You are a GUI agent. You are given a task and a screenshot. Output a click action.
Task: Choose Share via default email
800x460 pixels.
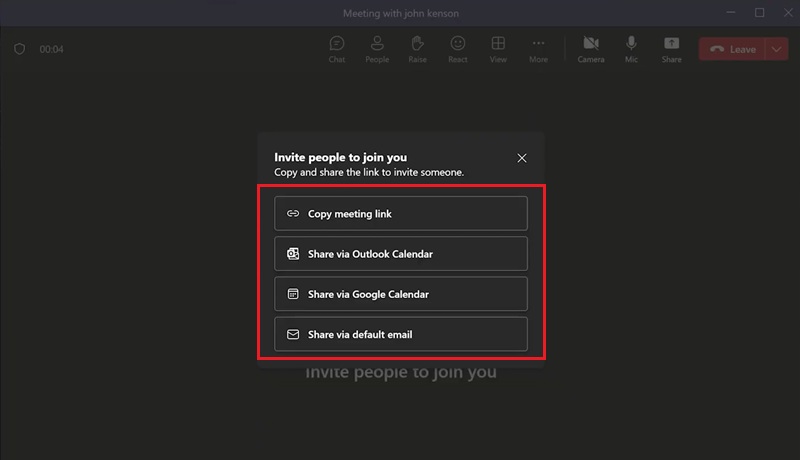pos(400,334)
